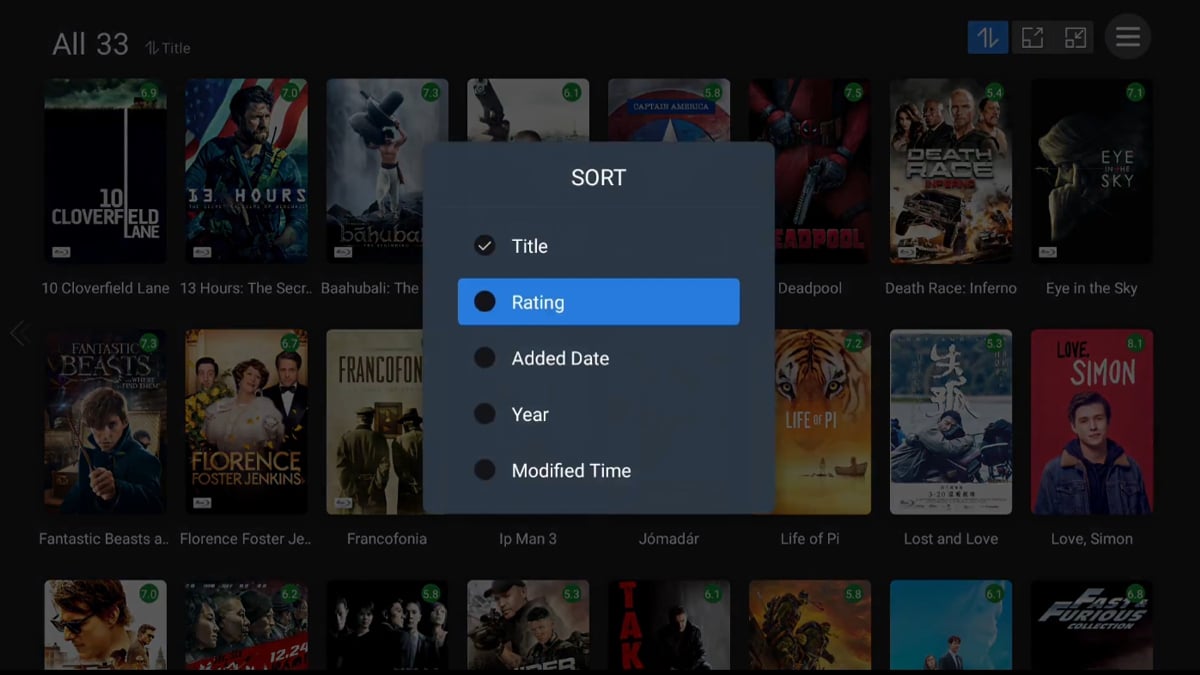Viewport: 1200px width, 675px height.
Task: Click the expand poster size icon
Action: click(1031, 38)
